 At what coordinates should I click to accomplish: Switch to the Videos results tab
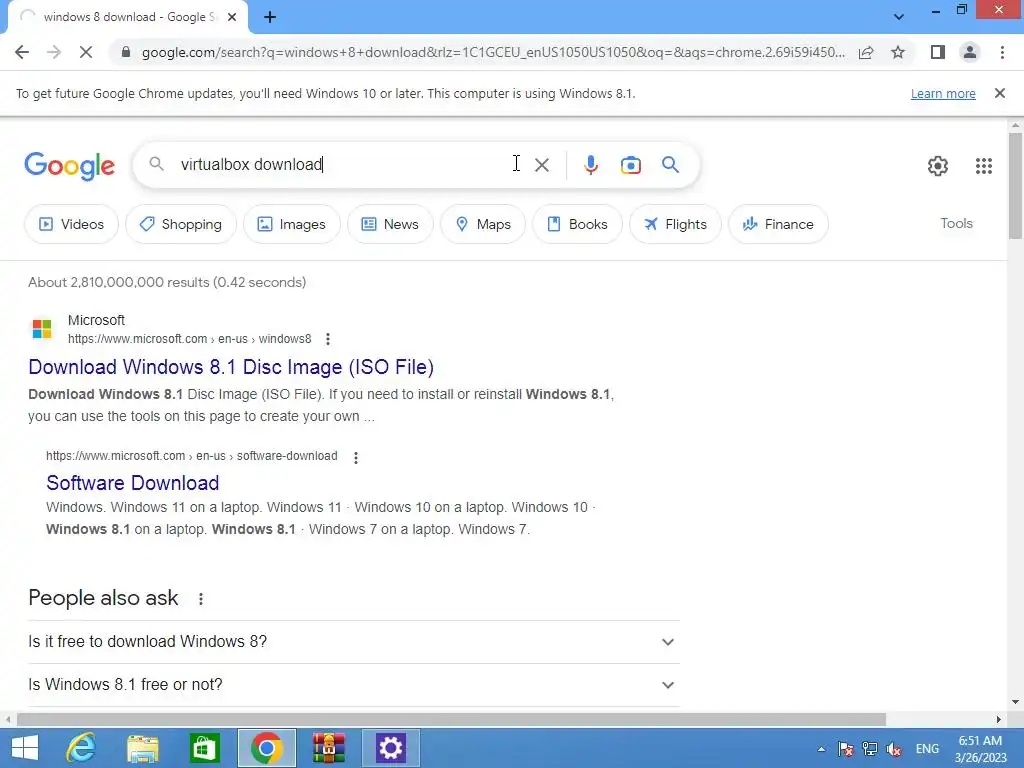(71, 224)
